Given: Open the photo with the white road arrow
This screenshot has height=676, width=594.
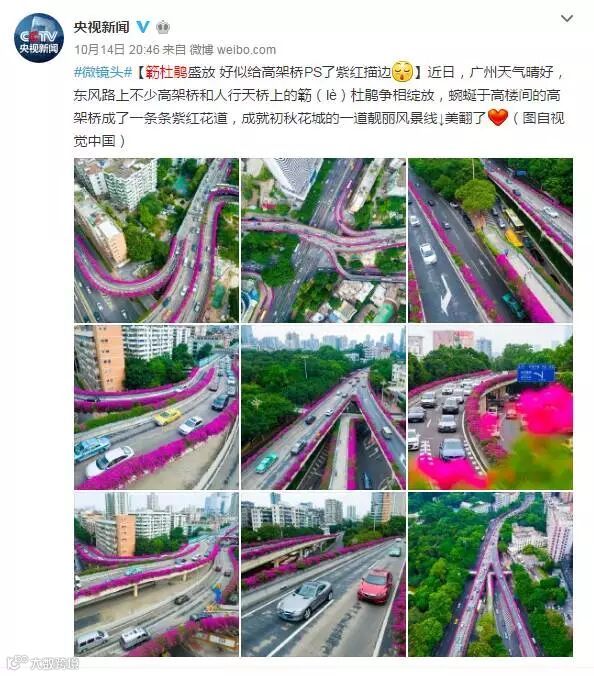Looking at the screenshot, I should tap(491, 240).
